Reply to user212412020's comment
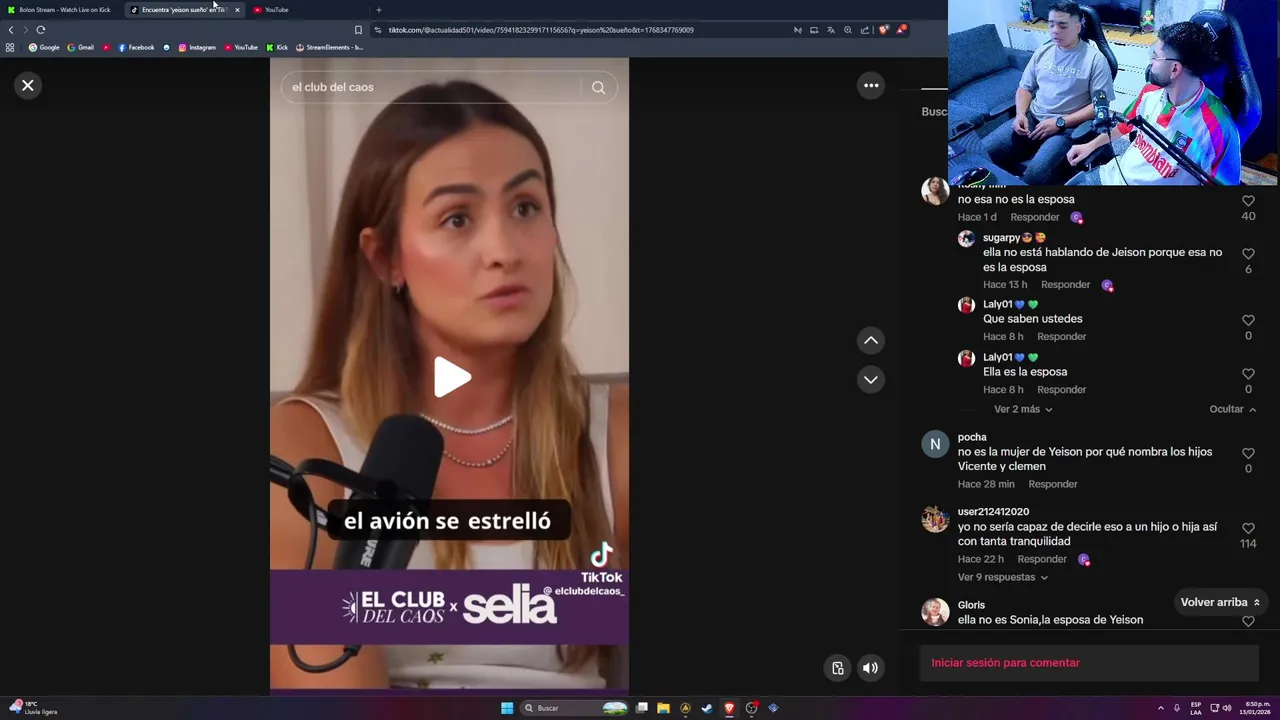The width and height of the screenshot is (1280, 720). [x=1042, y=559]
